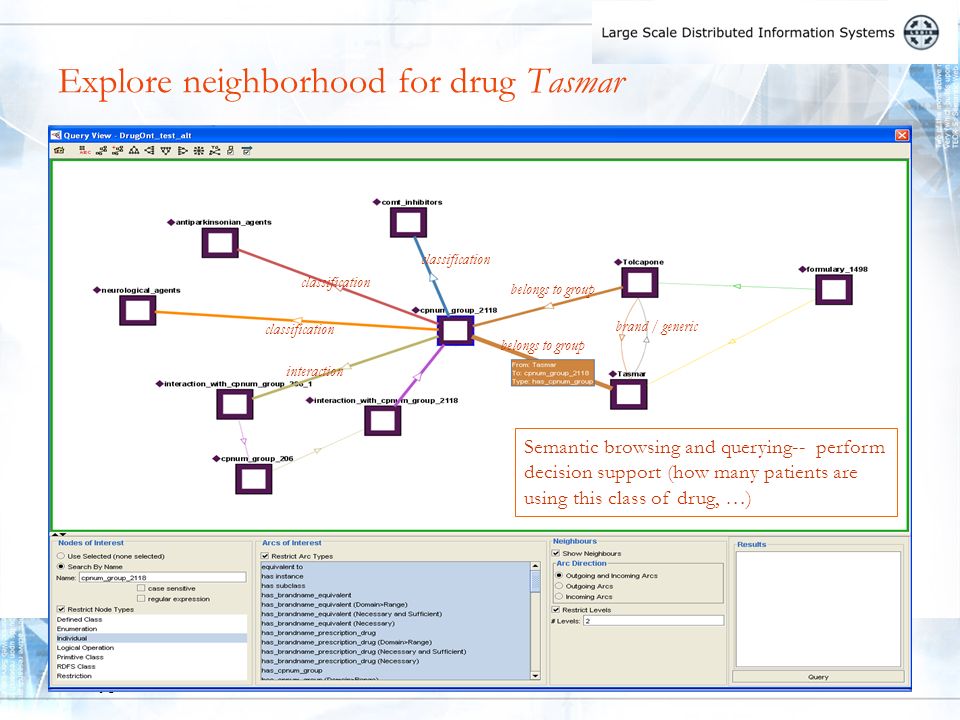Image resolution: width=960 pixels, height=720 pixels.
Task: Select 'Primitive Class' node type
Action: pos(152,657)
